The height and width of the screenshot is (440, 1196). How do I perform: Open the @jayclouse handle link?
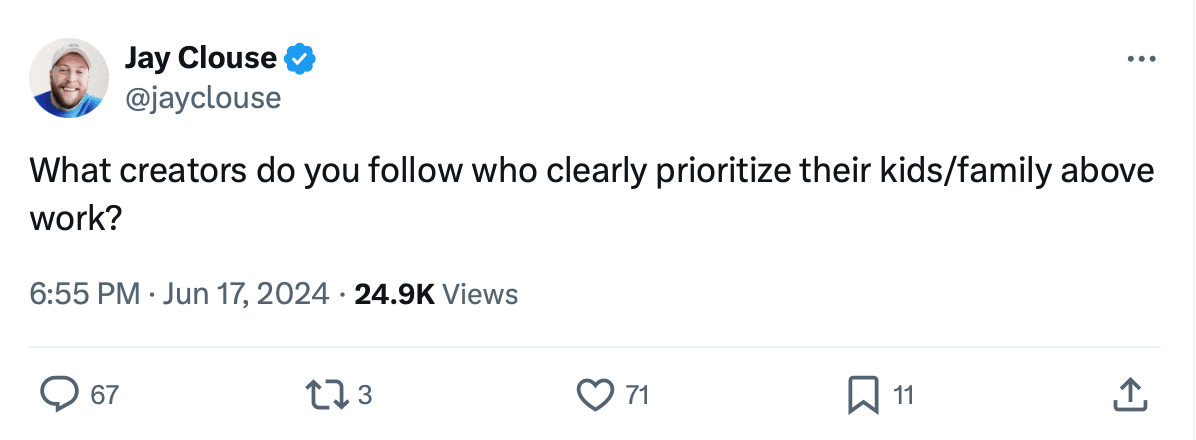click(202, 97)
